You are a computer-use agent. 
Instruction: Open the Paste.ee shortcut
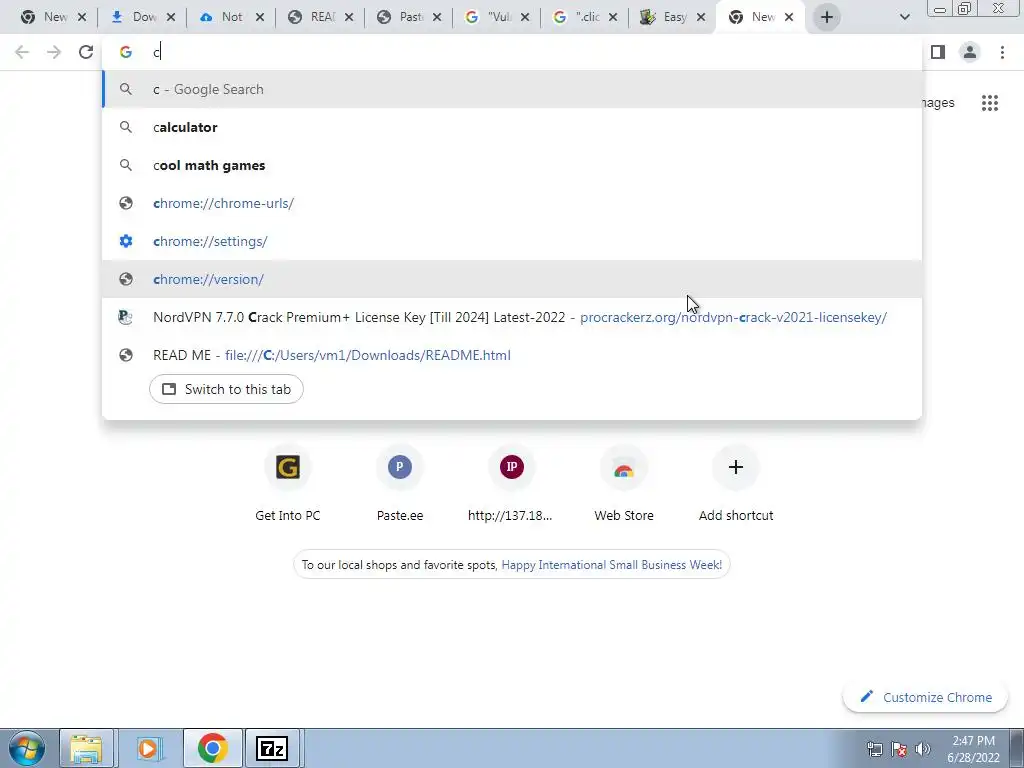400,485
